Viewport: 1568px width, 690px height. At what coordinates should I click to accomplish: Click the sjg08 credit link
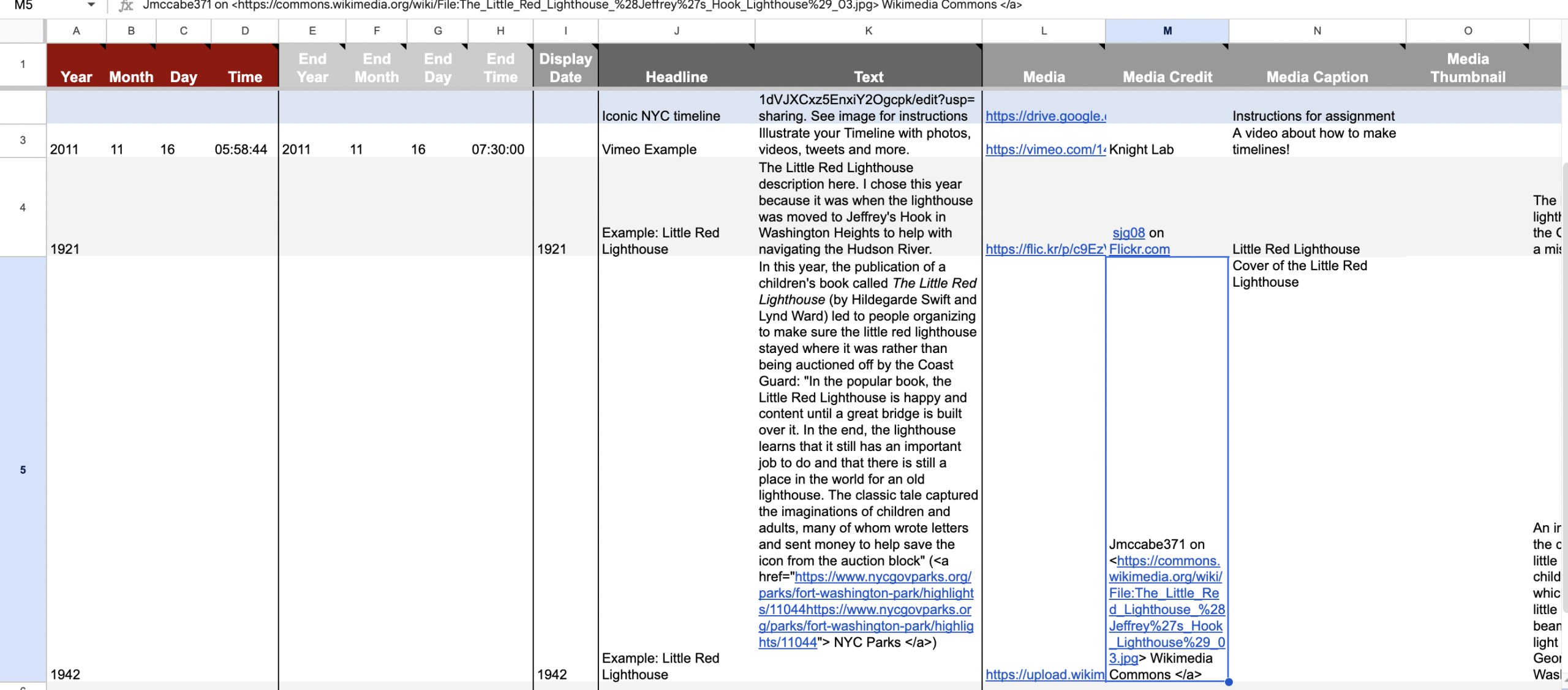pyautogui.click(x=1128, y=233)
